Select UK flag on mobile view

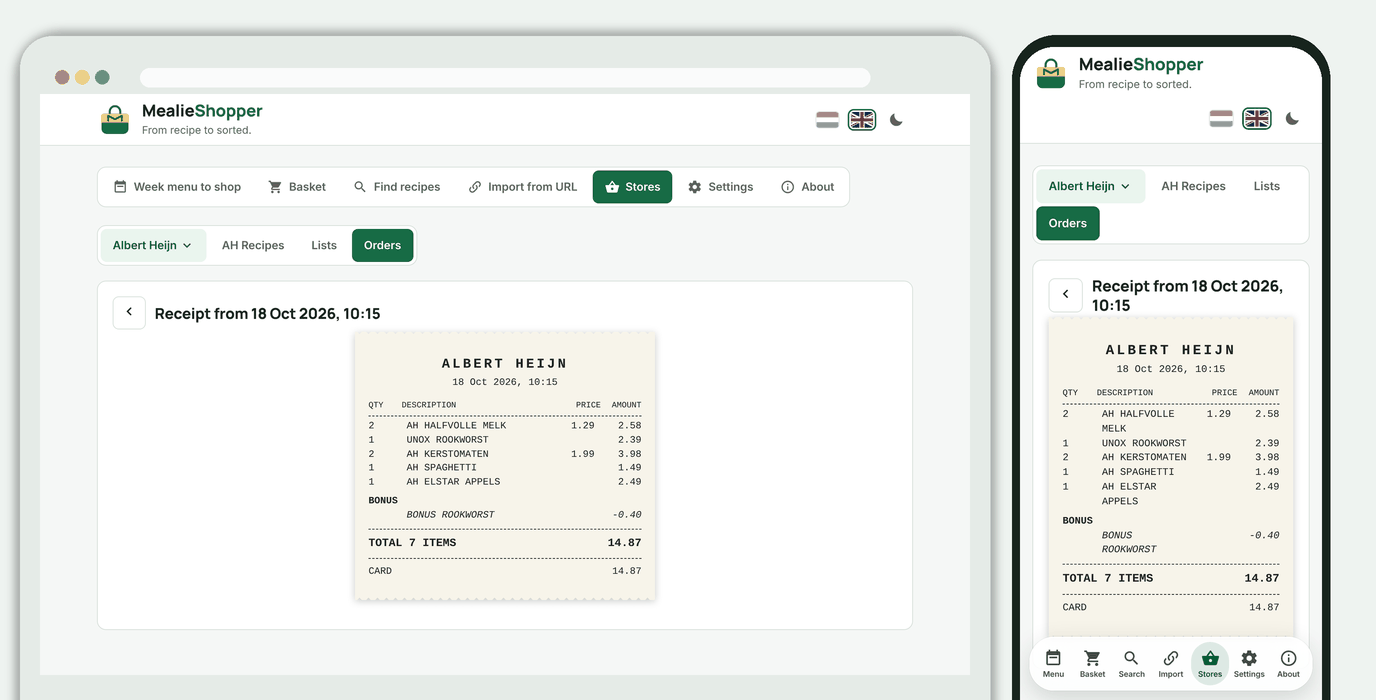[1257, 119]
